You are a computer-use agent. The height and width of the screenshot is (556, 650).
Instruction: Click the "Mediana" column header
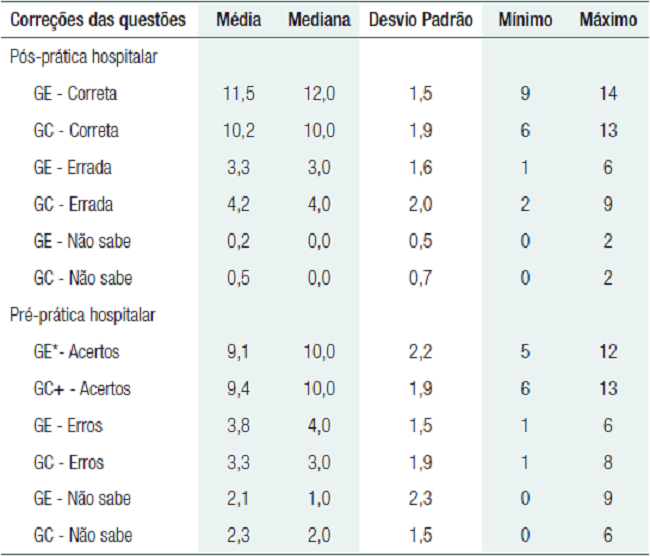click(319, 20)
